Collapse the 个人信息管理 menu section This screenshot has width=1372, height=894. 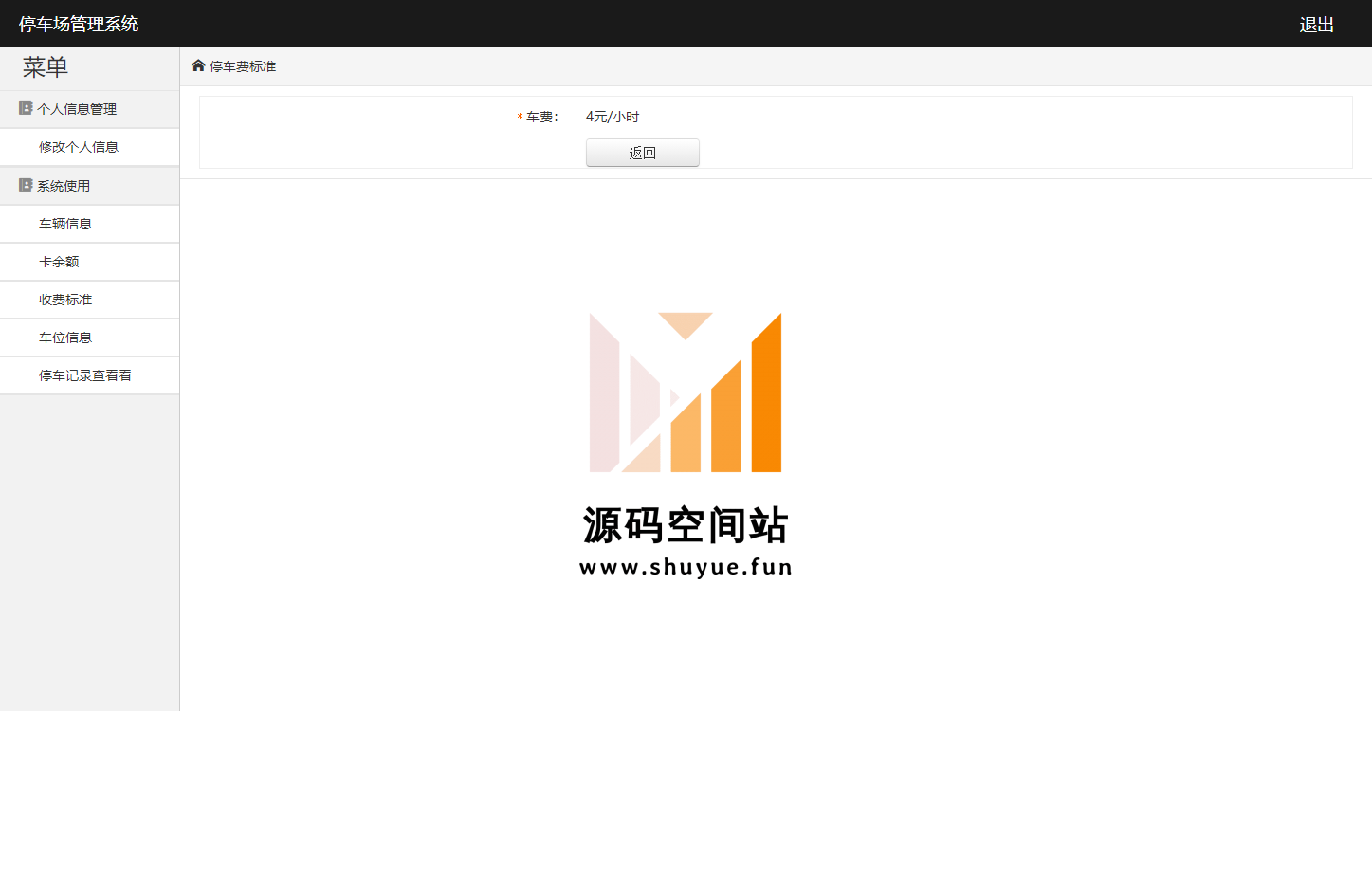point(89,109)
